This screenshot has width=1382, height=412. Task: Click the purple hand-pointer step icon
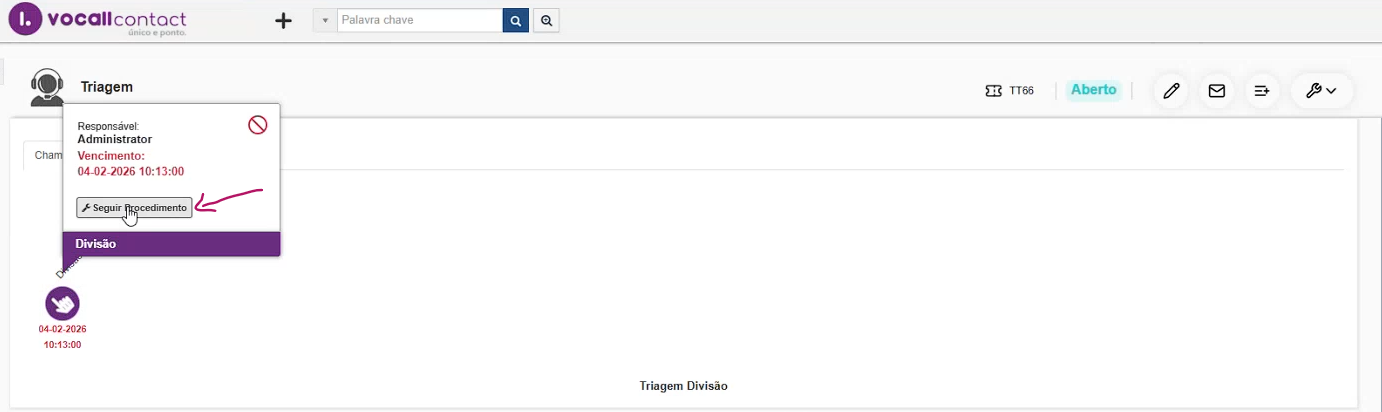pyautogui.click(x=62, y=303)
